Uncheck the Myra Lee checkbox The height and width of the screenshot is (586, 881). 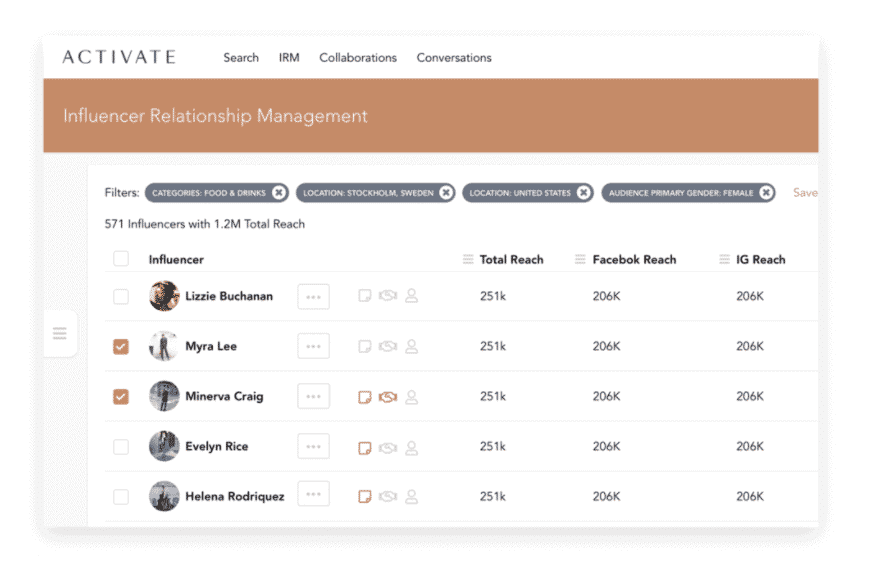[x=121, y=347]
